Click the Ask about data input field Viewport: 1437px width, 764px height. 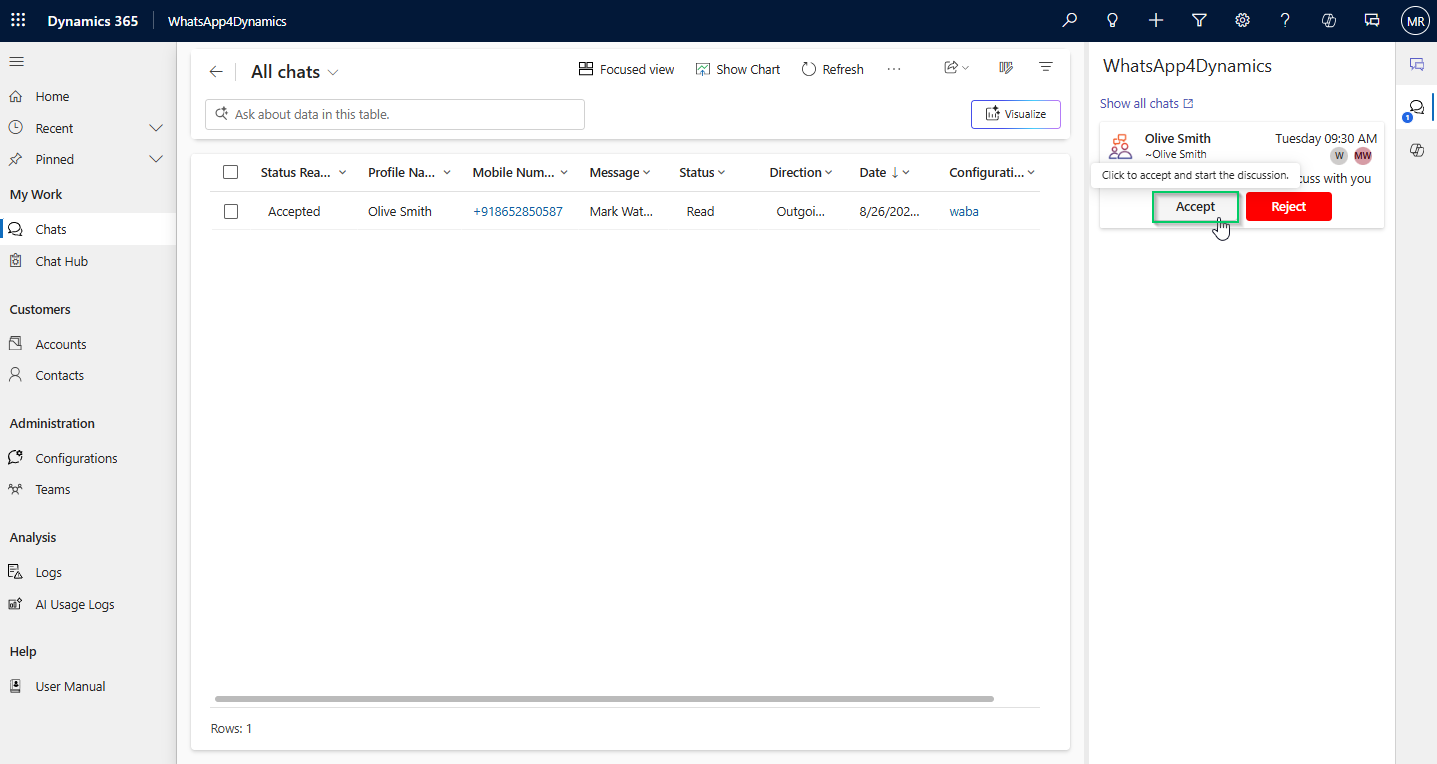click(395, 114)
